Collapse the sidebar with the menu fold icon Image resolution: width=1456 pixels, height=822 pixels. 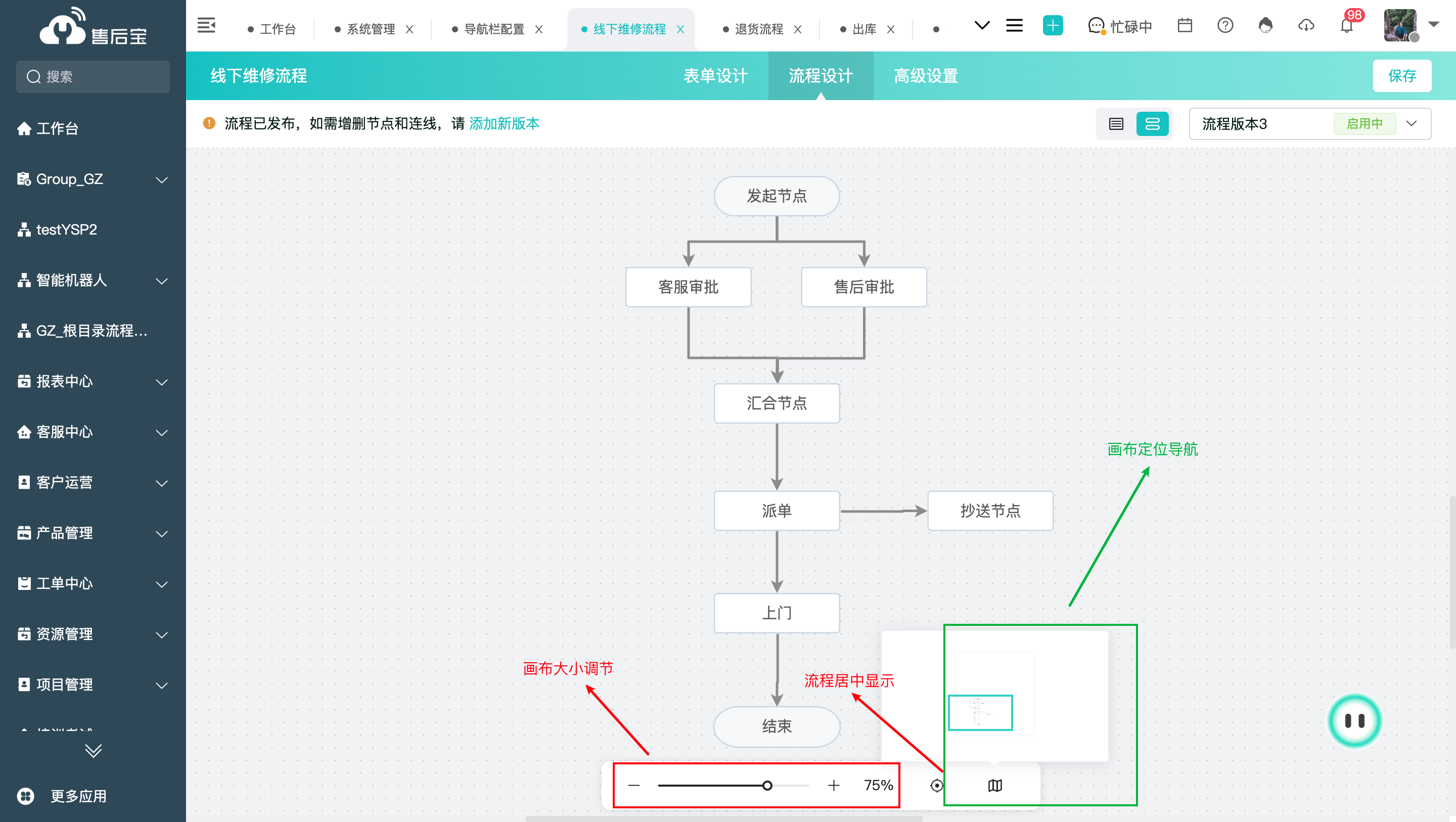pyautogui.click(x=206, y=26)
